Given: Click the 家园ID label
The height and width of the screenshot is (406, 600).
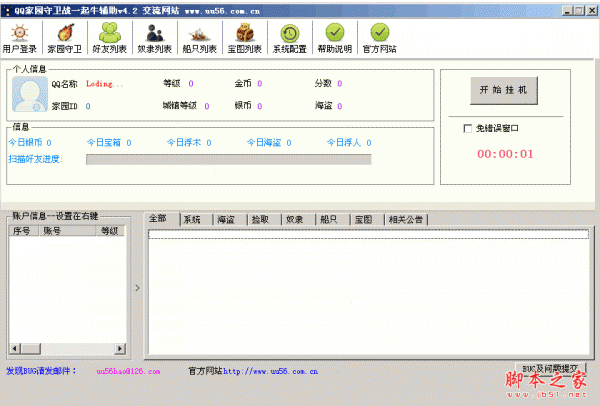Looking at the screenshot, I should [65, 106].
